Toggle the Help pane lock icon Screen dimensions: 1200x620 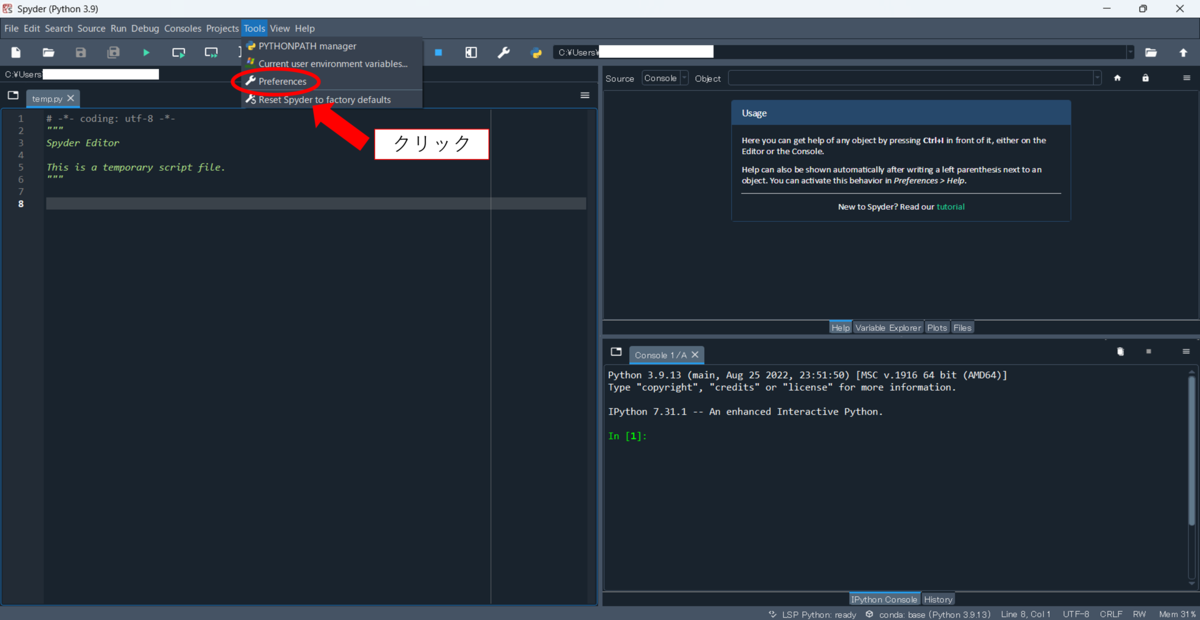1145,78
